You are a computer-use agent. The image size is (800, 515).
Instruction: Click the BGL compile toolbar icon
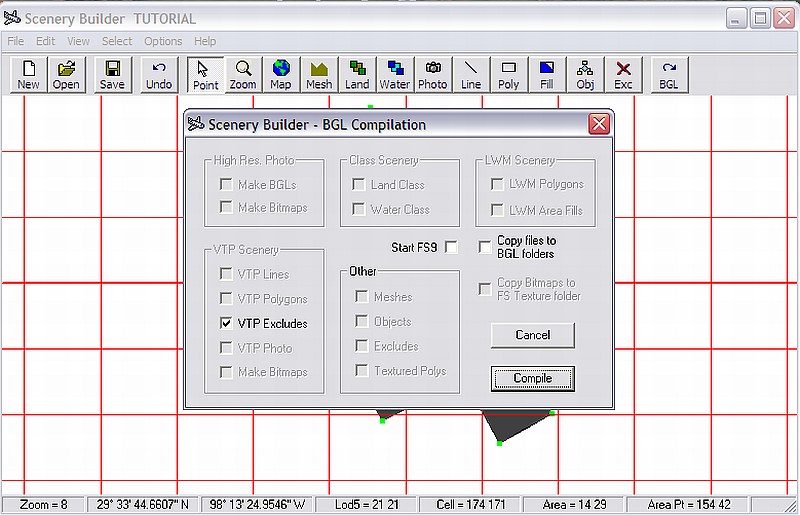coord(669,75)
